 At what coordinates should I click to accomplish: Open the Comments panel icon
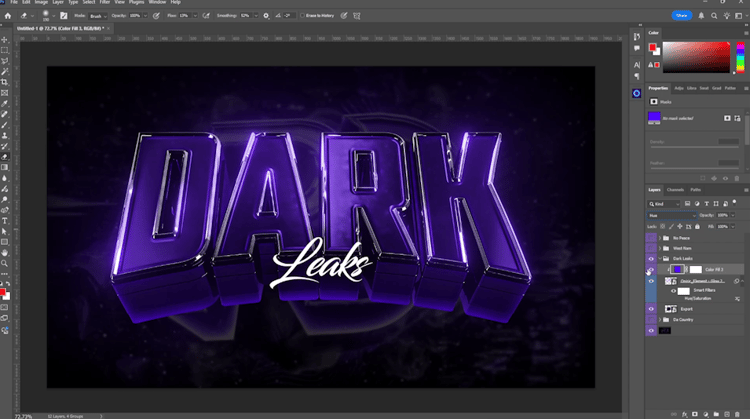tap(637, 48)
